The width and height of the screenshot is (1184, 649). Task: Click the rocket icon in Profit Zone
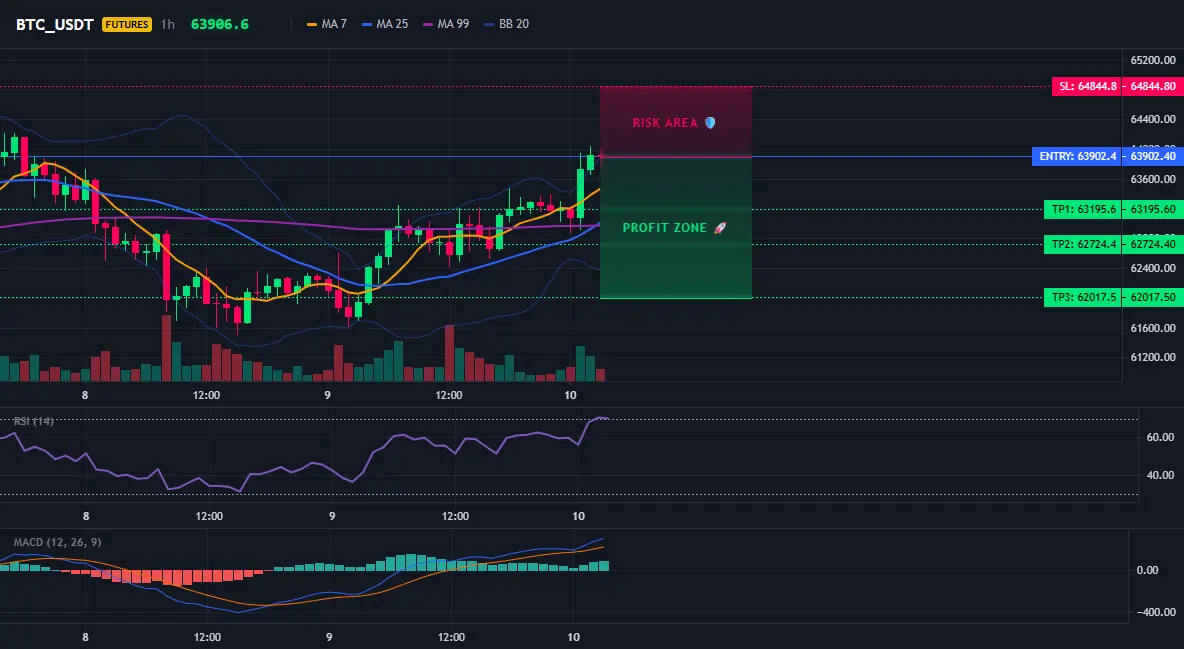pos(720,227)
